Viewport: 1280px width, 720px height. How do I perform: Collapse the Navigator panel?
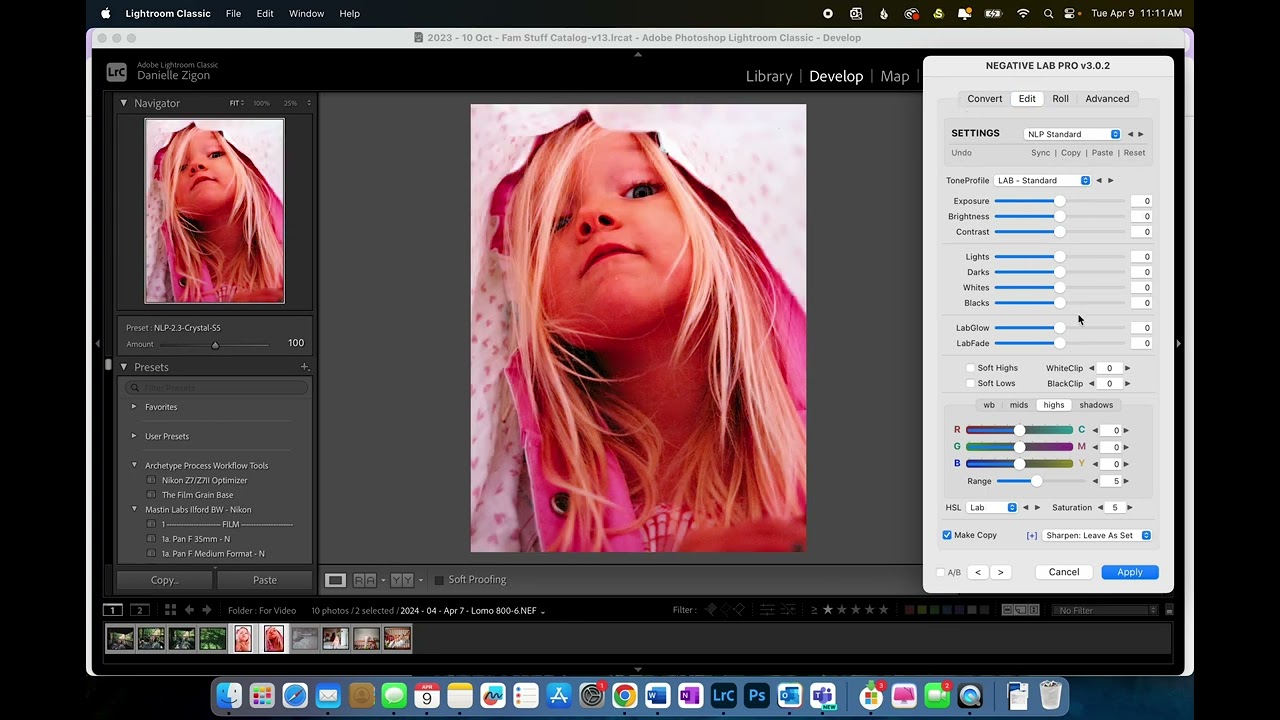pos(124,103)
